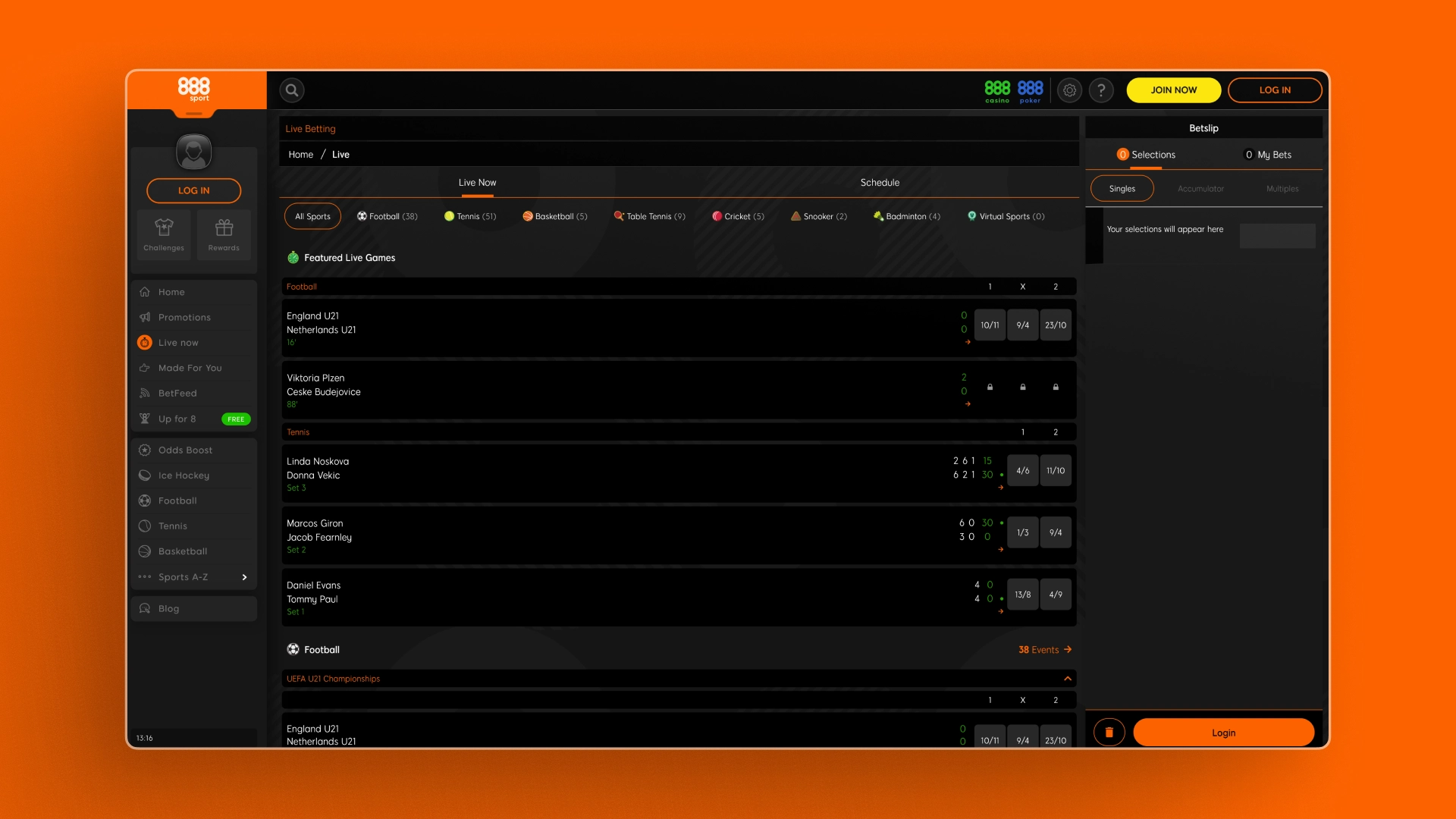This screenshot has width=1456, height=819.
Task: Clear betslip with trash icon
Action: 1109,733
